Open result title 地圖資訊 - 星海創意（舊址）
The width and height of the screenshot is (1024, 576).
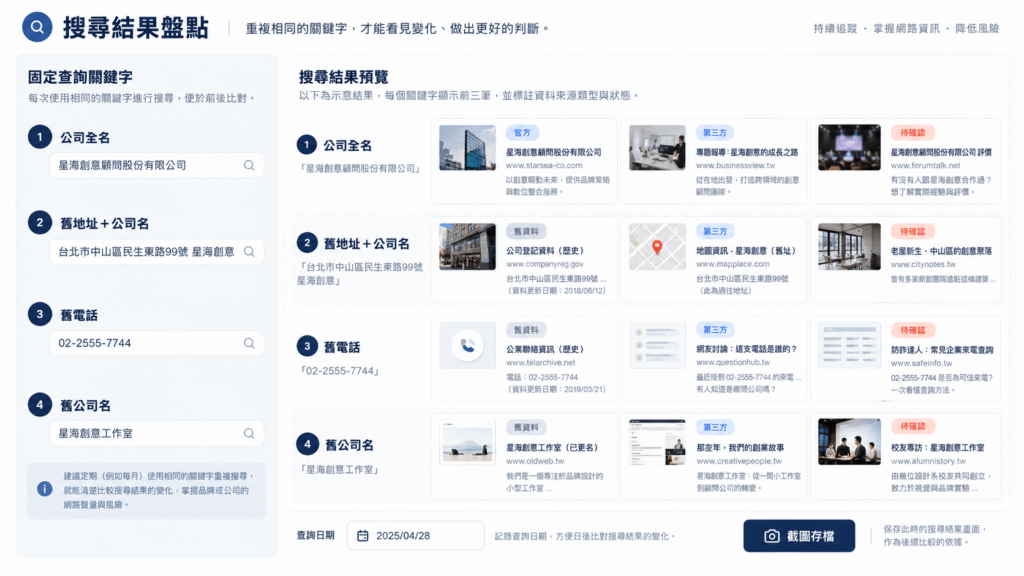pyautogui.click(x=746, y=251)
